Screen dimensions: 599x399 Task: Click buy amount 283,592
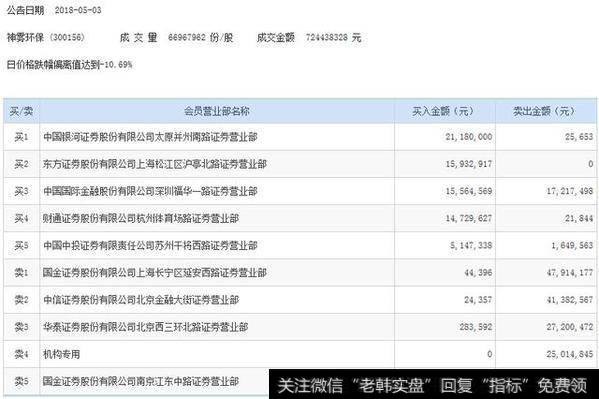476,327
